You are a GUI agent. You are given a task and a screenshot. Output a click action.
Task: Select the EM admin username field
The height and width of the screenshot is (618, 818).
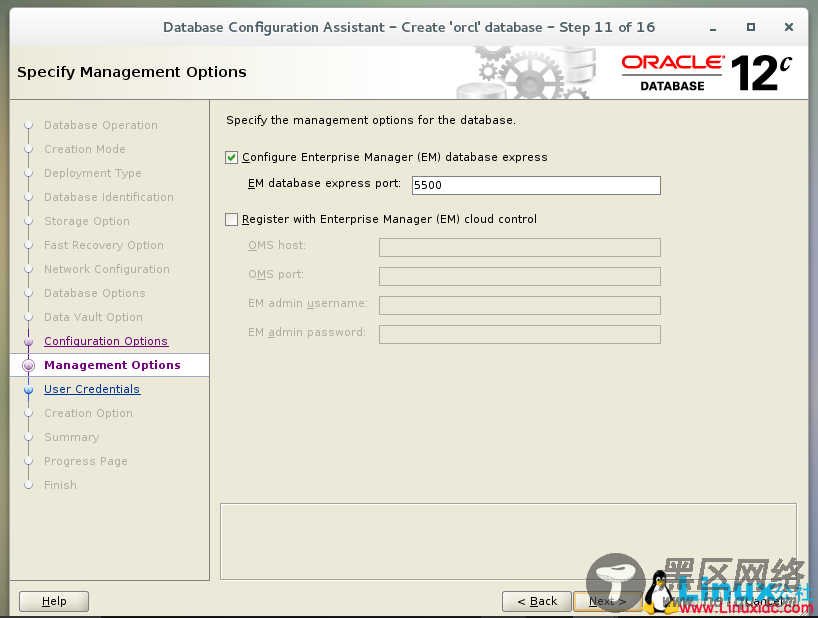[x=520, y=305]
